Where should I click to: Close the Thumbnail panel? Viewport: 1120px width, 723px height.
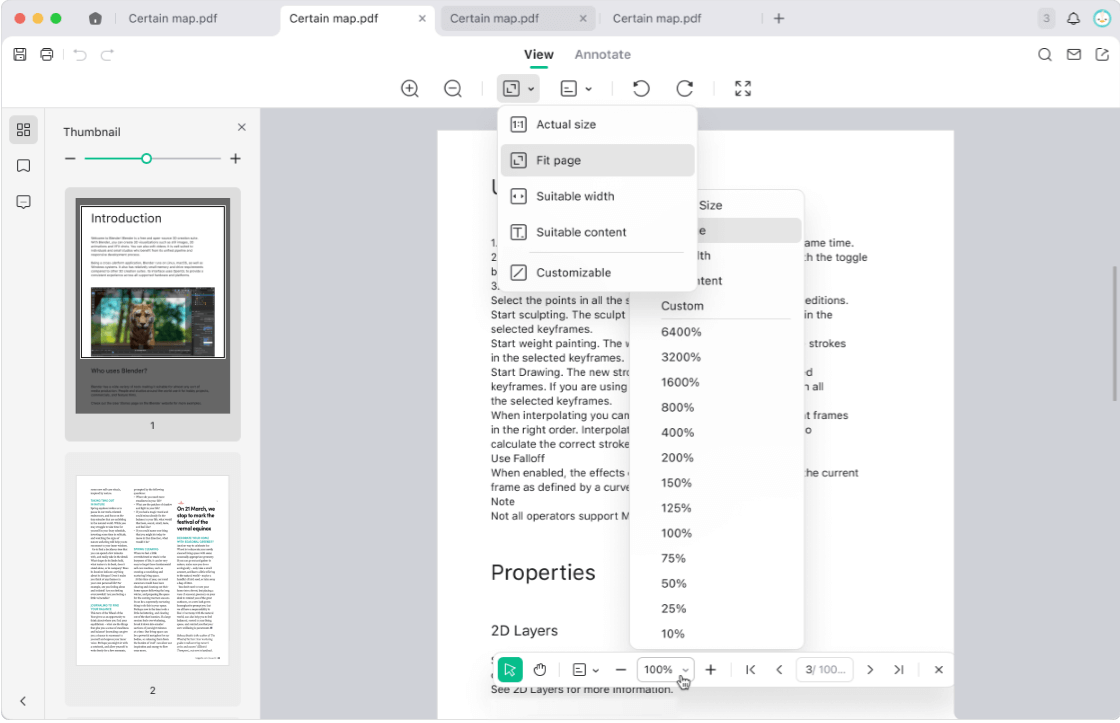pyautogui.click(x=241, y=127)
